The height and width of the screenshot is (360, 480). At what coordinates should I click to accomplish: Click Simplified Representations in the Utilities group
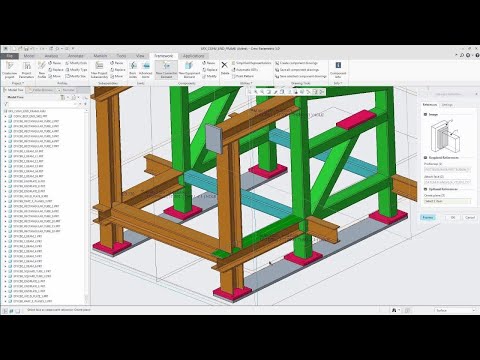tap(251, 63)
